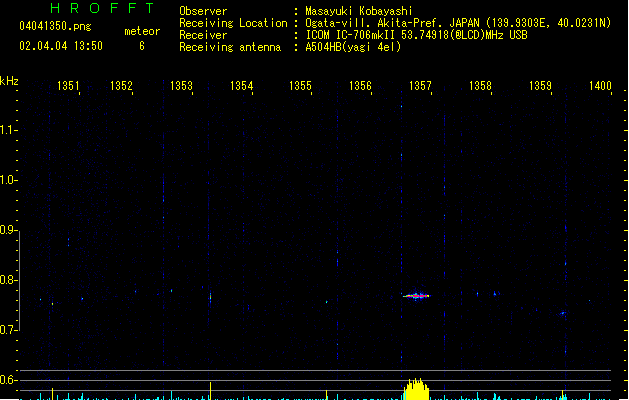Click the yellow signal-level burst at the bottom

coord(416,389)
